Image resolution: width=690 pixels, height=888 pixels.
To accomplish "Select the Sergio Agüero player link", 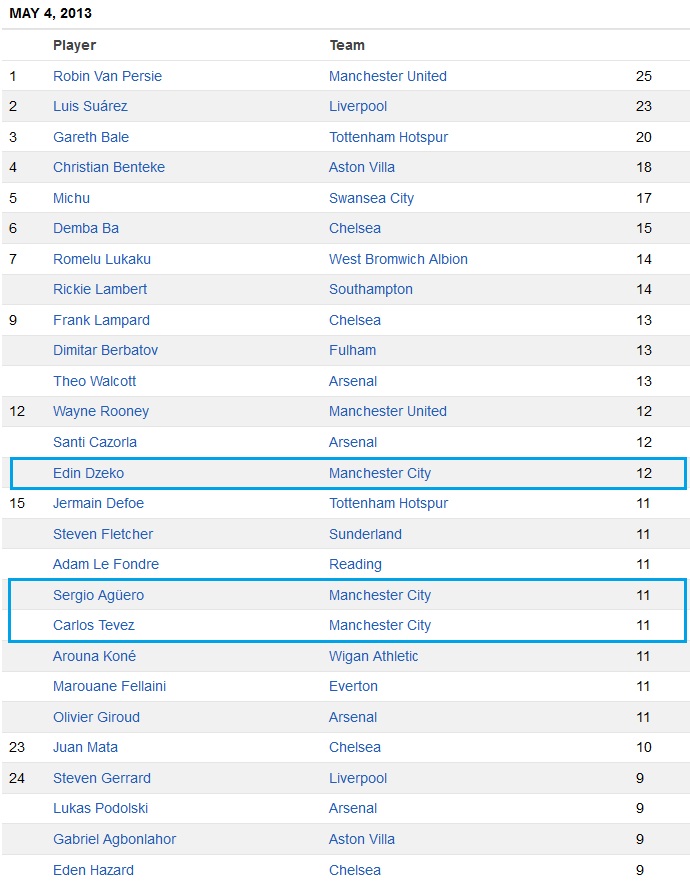I will coord(99,595).
